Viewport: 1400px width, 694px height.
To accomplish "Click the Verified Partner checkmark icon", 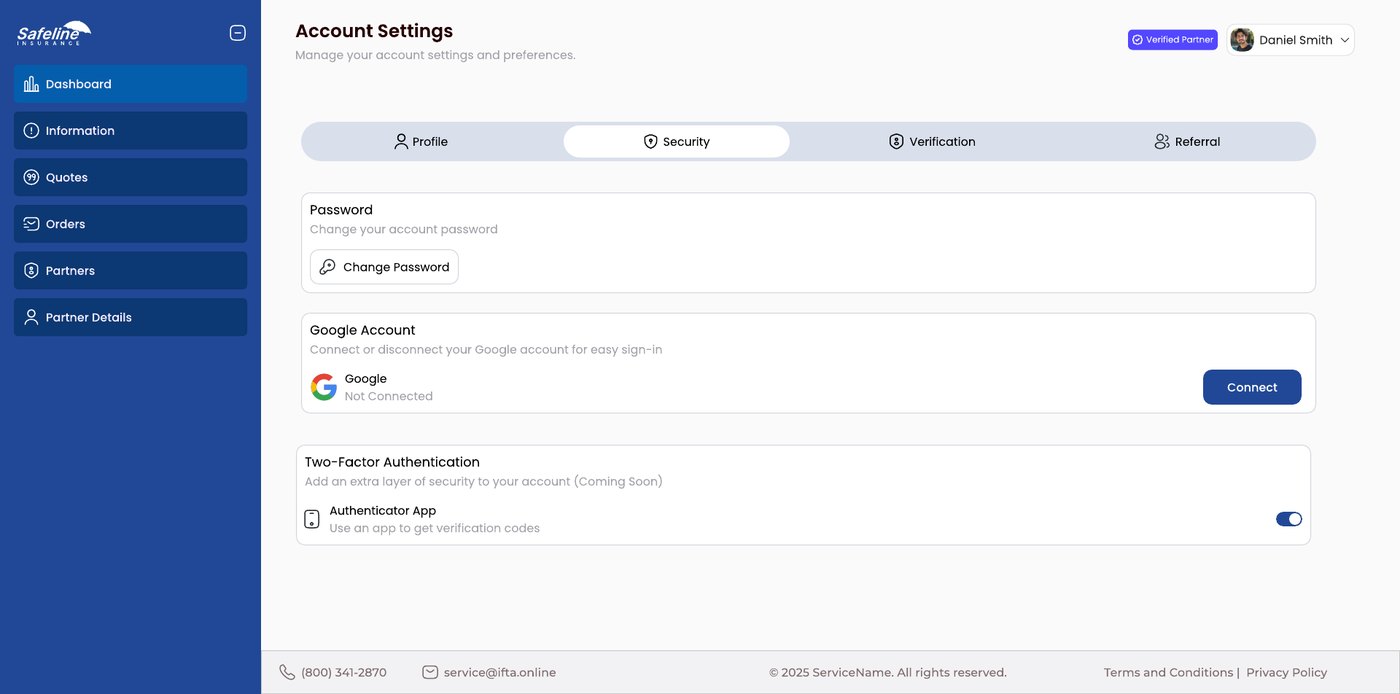I will [1137, 40].
